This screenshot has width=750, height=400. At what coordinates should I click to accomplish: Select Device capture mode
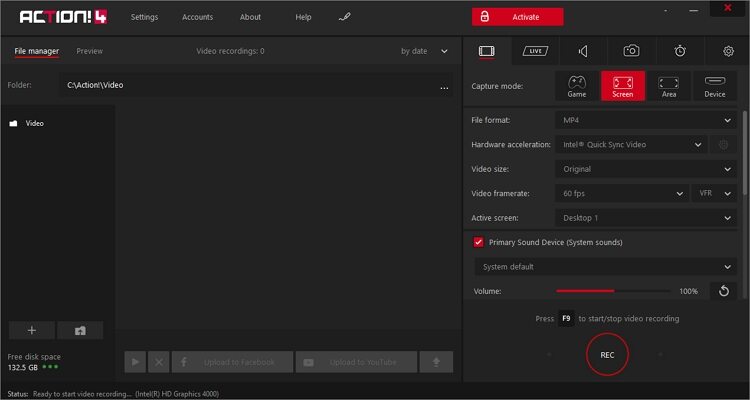click(715, 86)
